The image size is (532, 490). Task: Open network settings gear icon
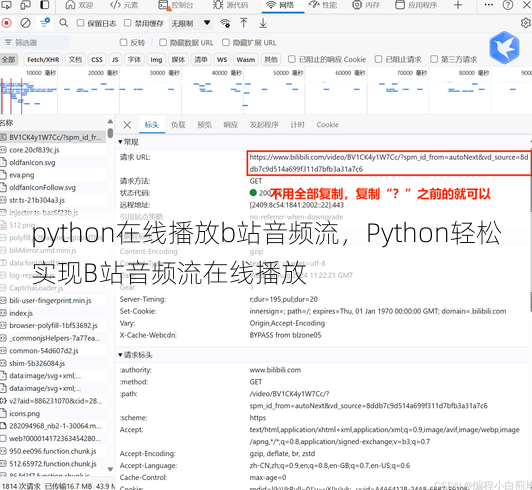(x=526, y=23)
